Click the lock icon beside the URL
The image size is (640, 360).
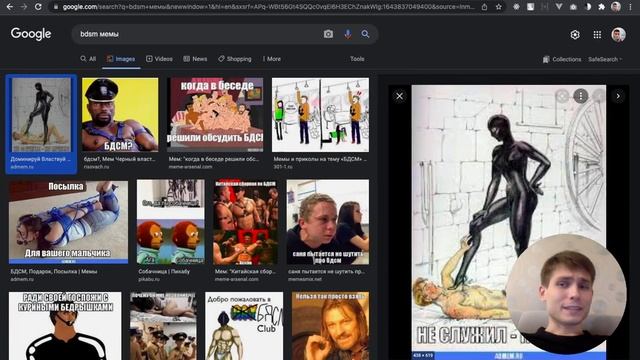point(56,7)
